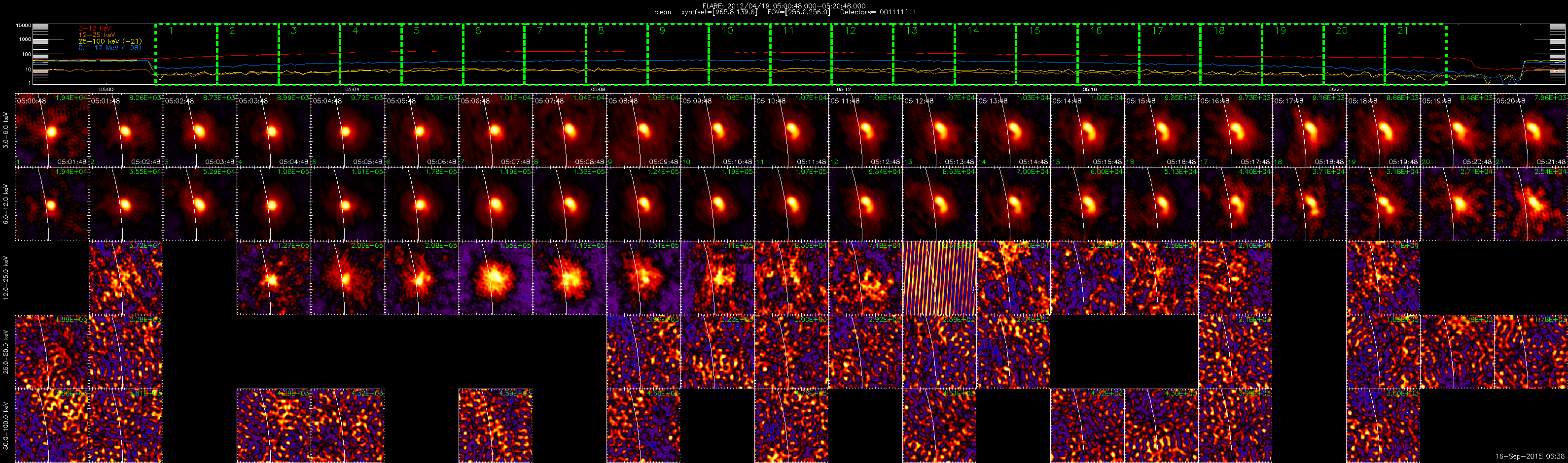Open the 25.0-50.0 keV image under 05:16:48
The width and height of the screenshot is (1568, 463).
[1235, 352]
